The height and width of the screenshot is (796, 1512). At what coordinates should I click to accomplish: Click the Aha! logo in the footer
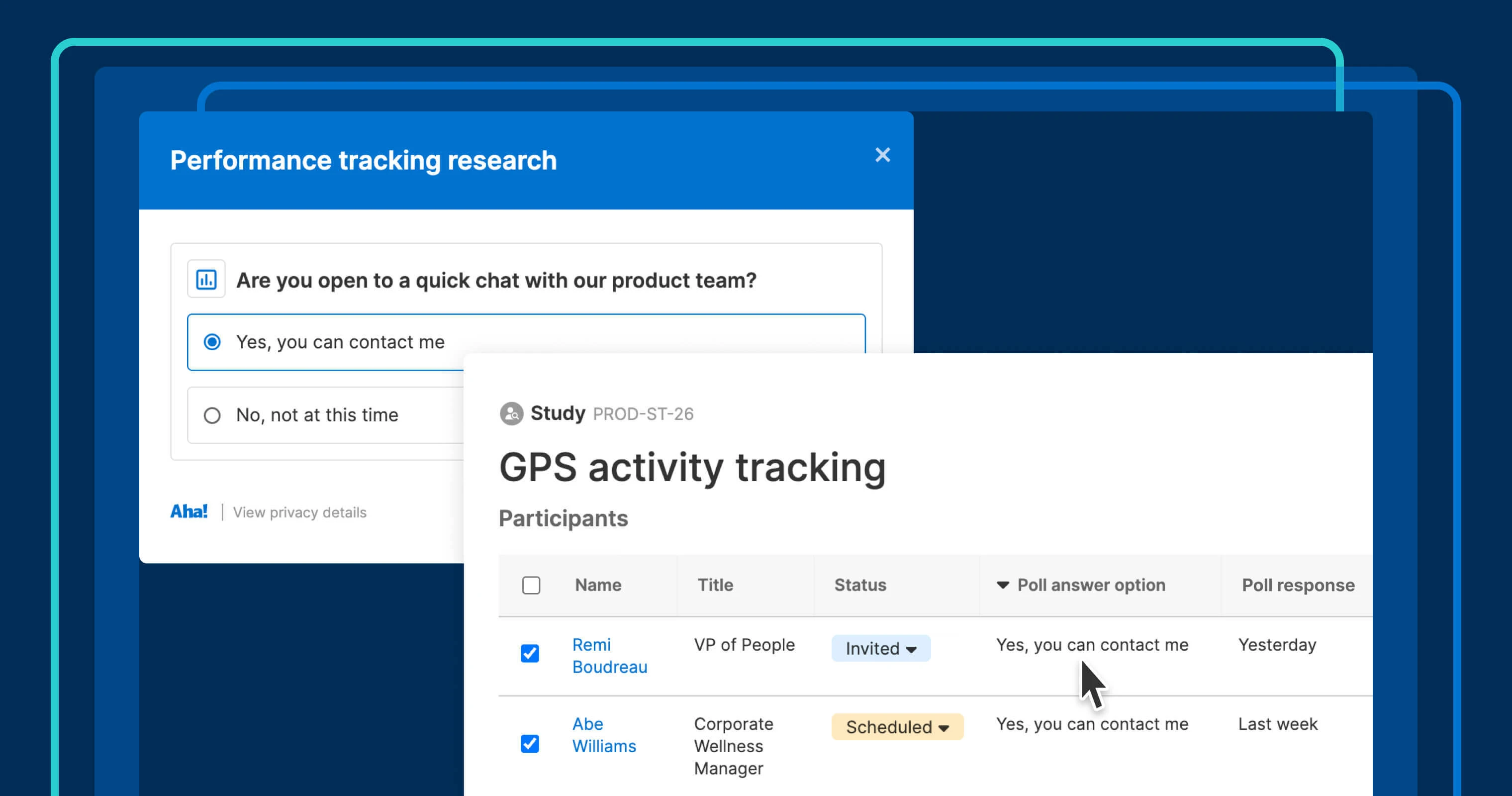189,511
